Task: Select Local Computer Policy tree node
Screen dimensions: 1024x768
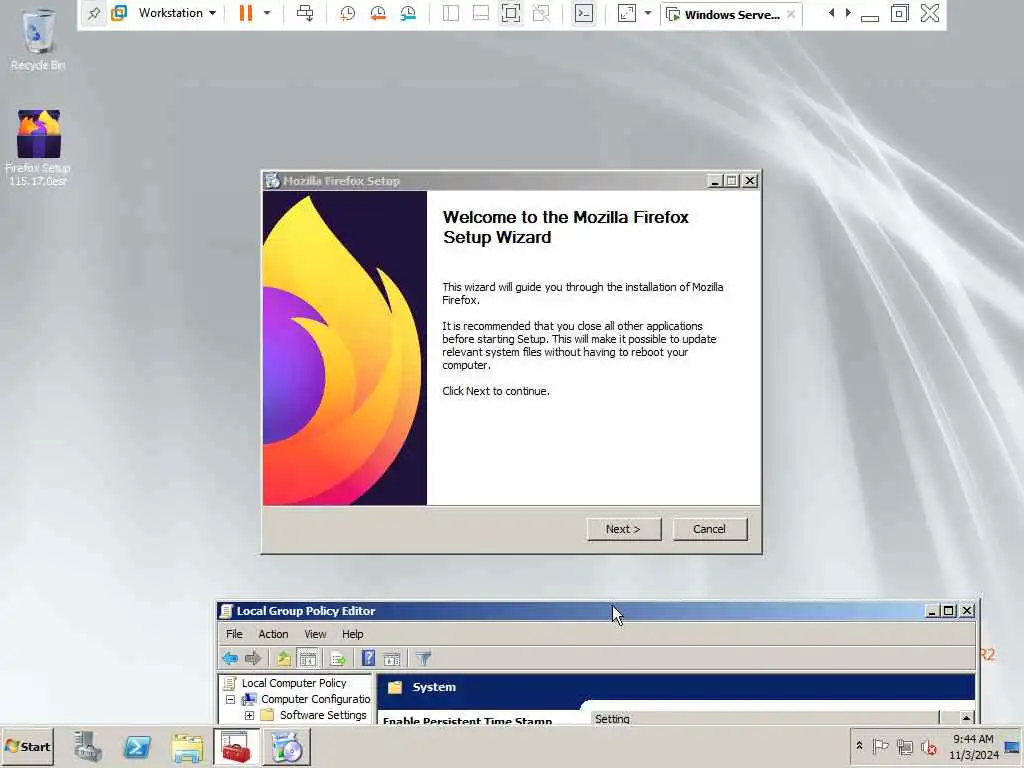Action: [x=294, y=683]
